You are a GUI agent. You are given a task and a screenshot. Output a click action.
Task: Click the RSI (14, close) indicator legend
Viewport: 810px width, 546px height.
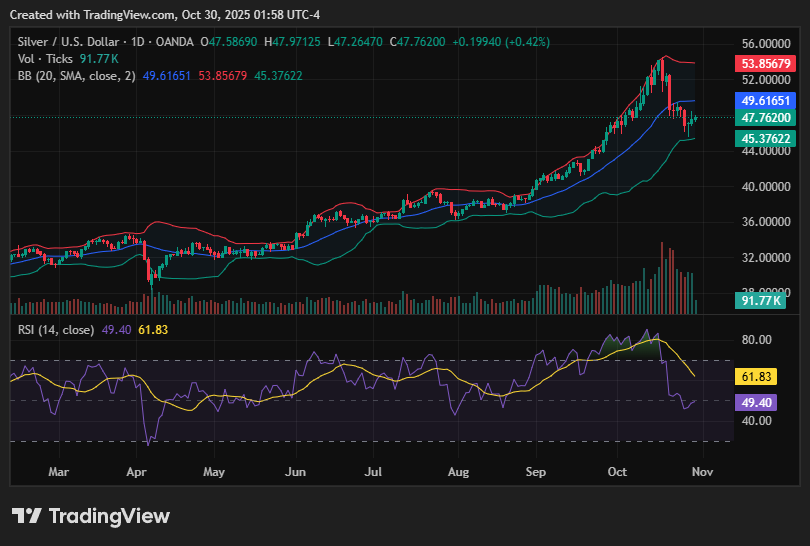(x=56, y=329)
